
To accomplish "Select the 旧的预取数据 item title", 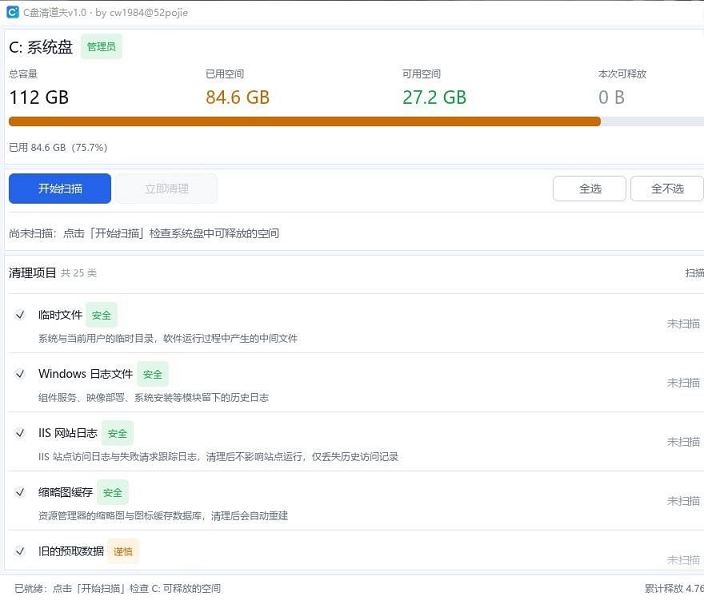I will [71, 551].
